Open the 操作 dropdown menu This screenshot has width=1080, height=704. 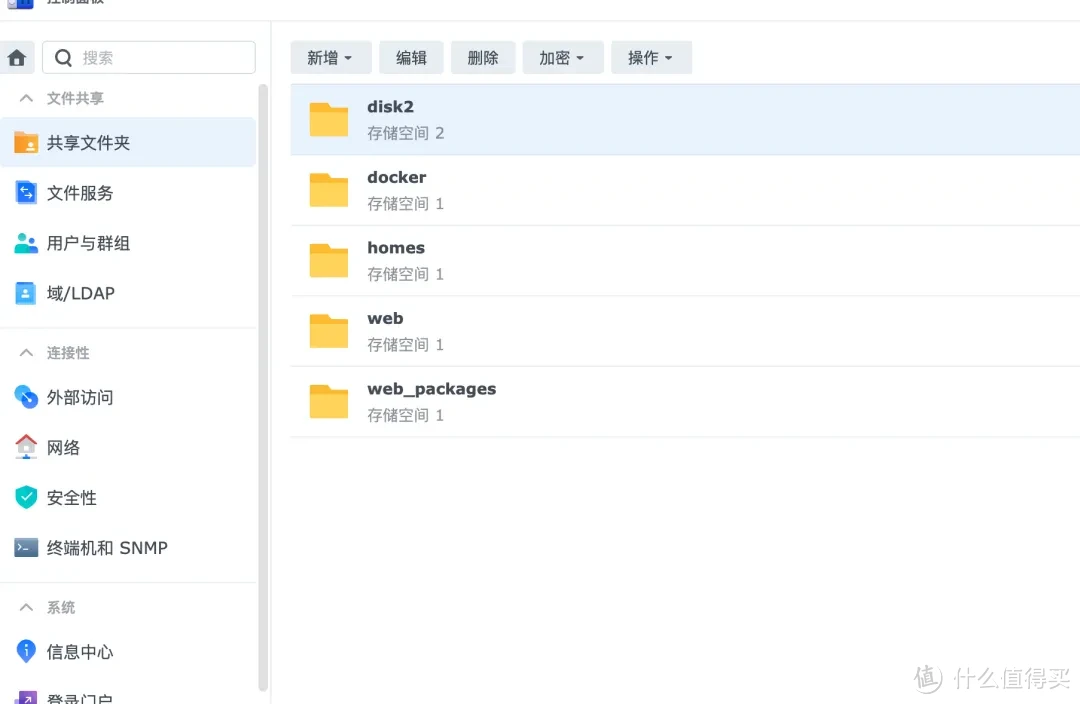(651, 57)
